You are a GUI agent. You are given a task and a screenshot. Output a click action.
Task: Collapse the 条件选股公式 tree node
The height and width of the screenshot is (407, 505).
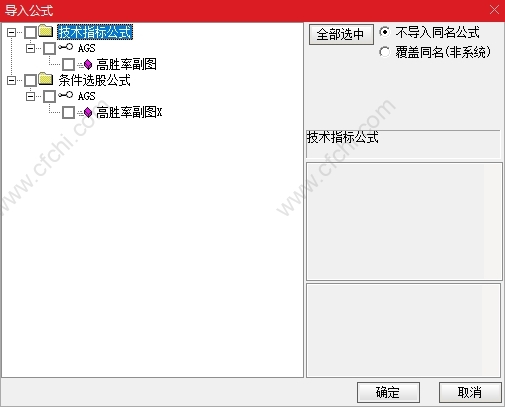11,80
